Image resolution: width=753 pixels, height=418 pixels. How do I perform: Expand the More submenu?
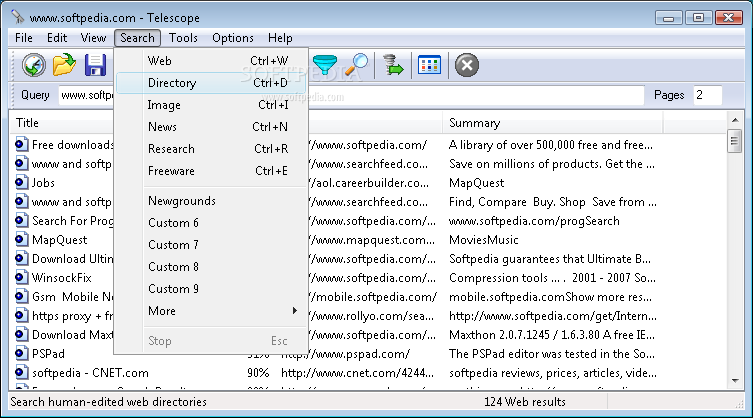coord(211,310)
